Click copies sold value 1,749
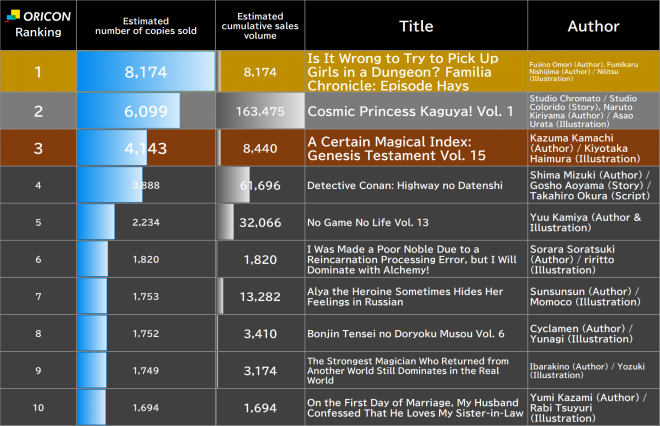Viewport: 660px width, 426px height. [x=146, y=370]
